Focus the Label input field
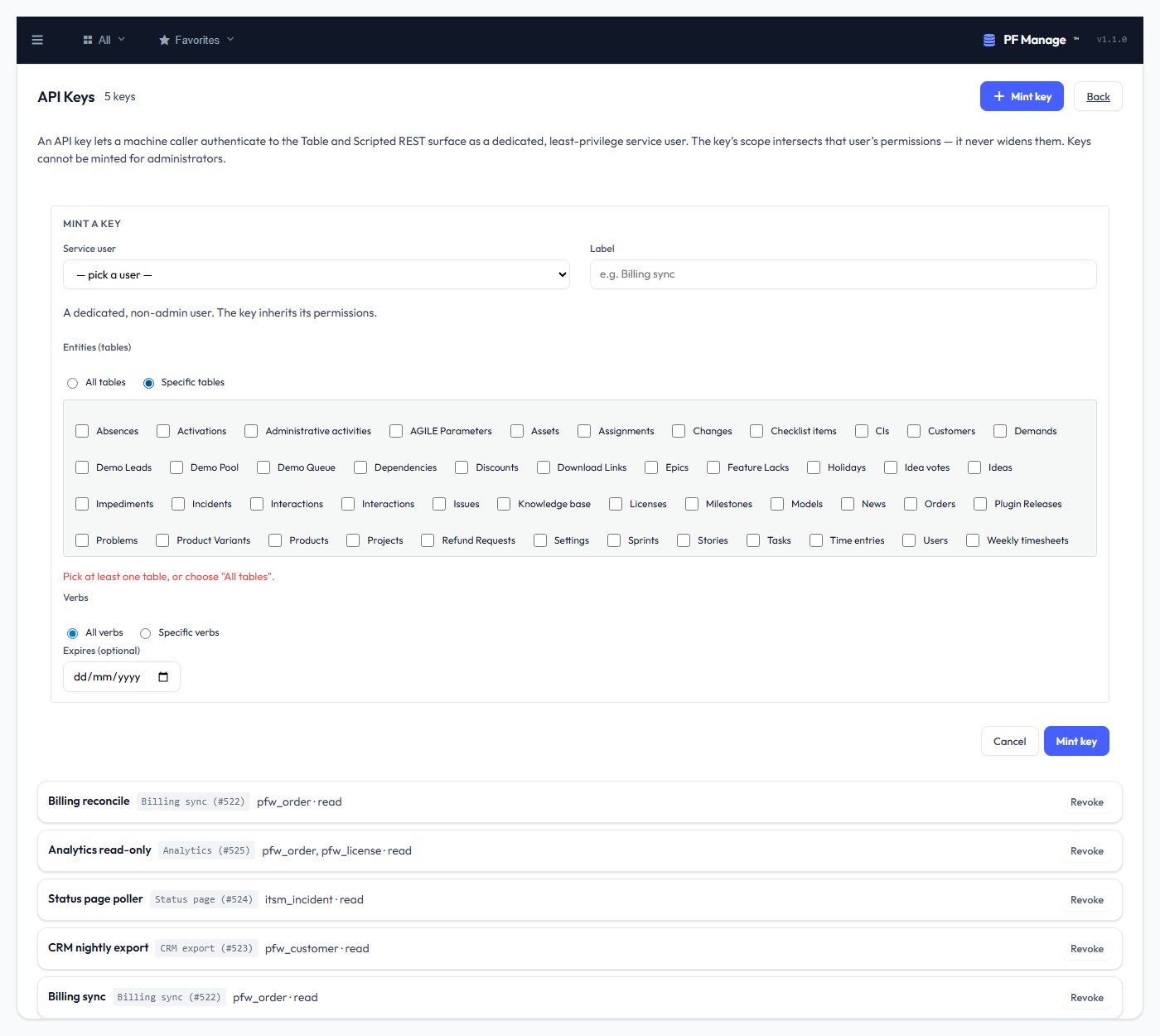1160x1036 pixels. point(843,274)
